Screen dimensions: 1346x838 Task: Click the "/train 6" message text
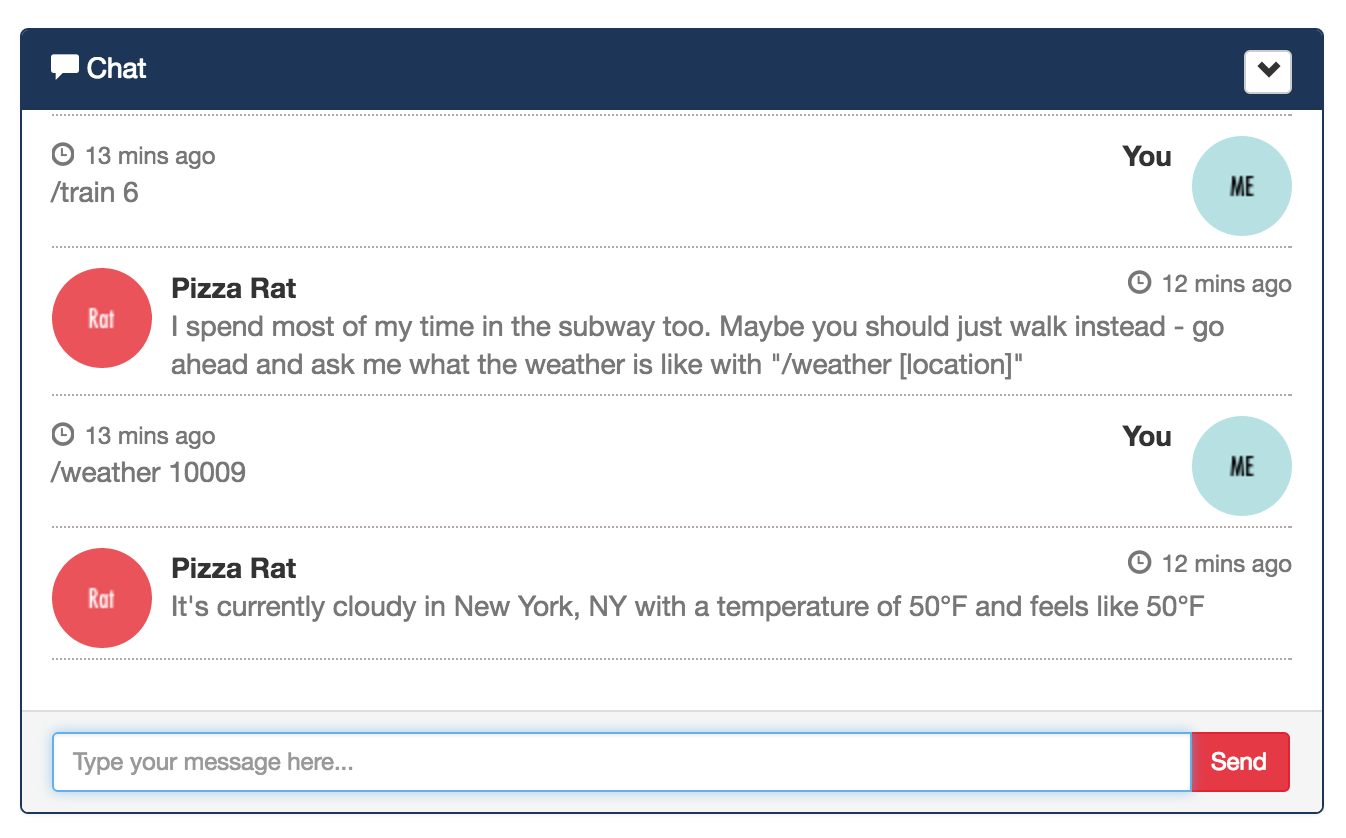point(95,192)
